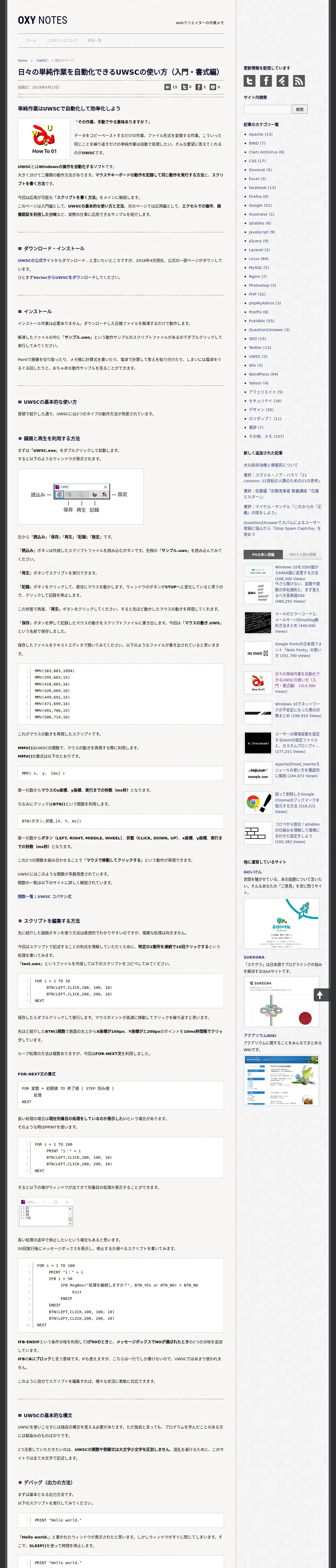Image resolution: width=336 pixels, height=1568 pixels.
Task: Open the 関数一覧 | UWSC コバヤシ式 link
Action: (x=44, y=897)
